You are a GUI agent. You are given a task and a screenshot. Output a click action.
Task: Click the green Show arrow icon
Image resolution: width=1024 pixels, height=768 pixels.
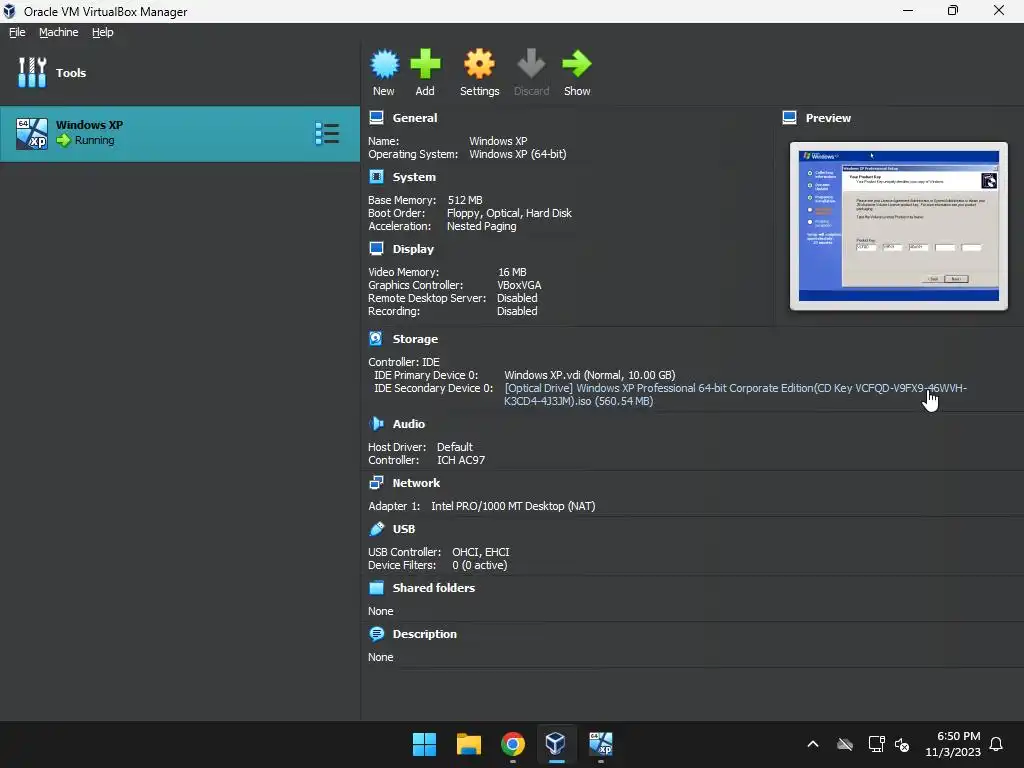[576, 64]
